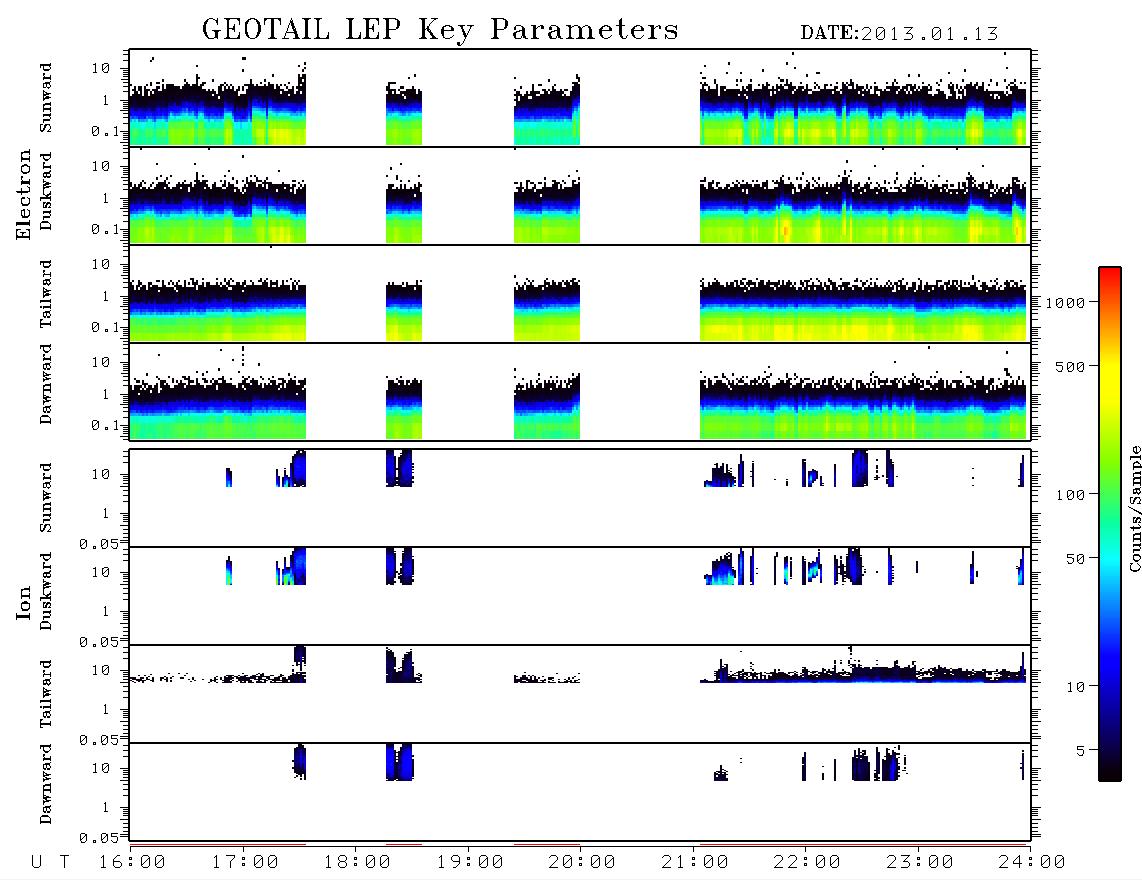Click the "5" colorbar tick value
This screenshot has height=880, width=1142.
point(1080,750)
